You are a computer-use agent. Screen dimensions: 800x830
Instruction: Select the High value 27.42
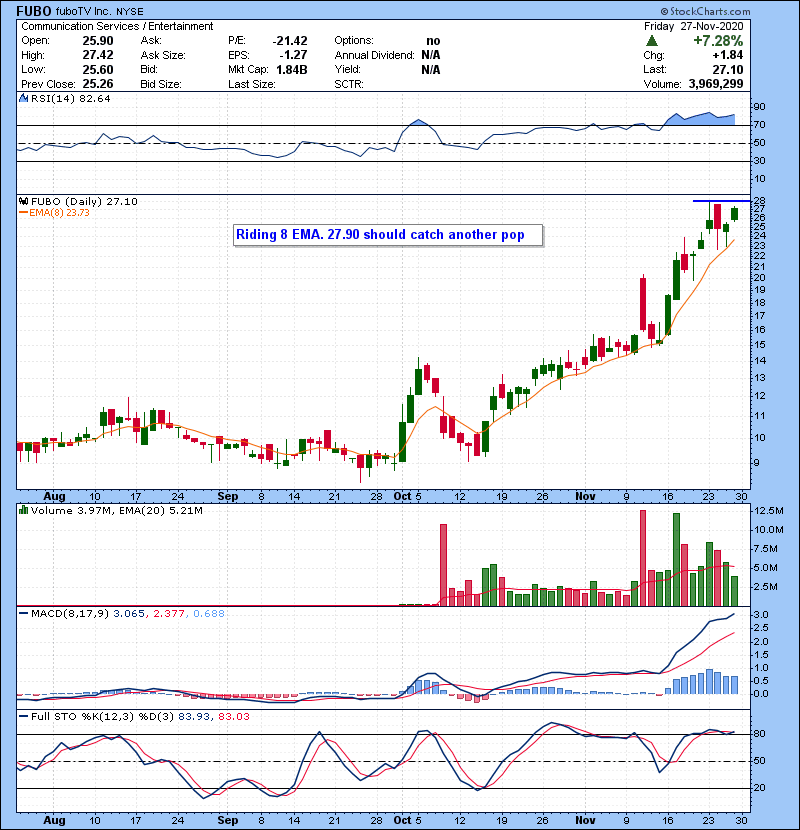[98, 55]
